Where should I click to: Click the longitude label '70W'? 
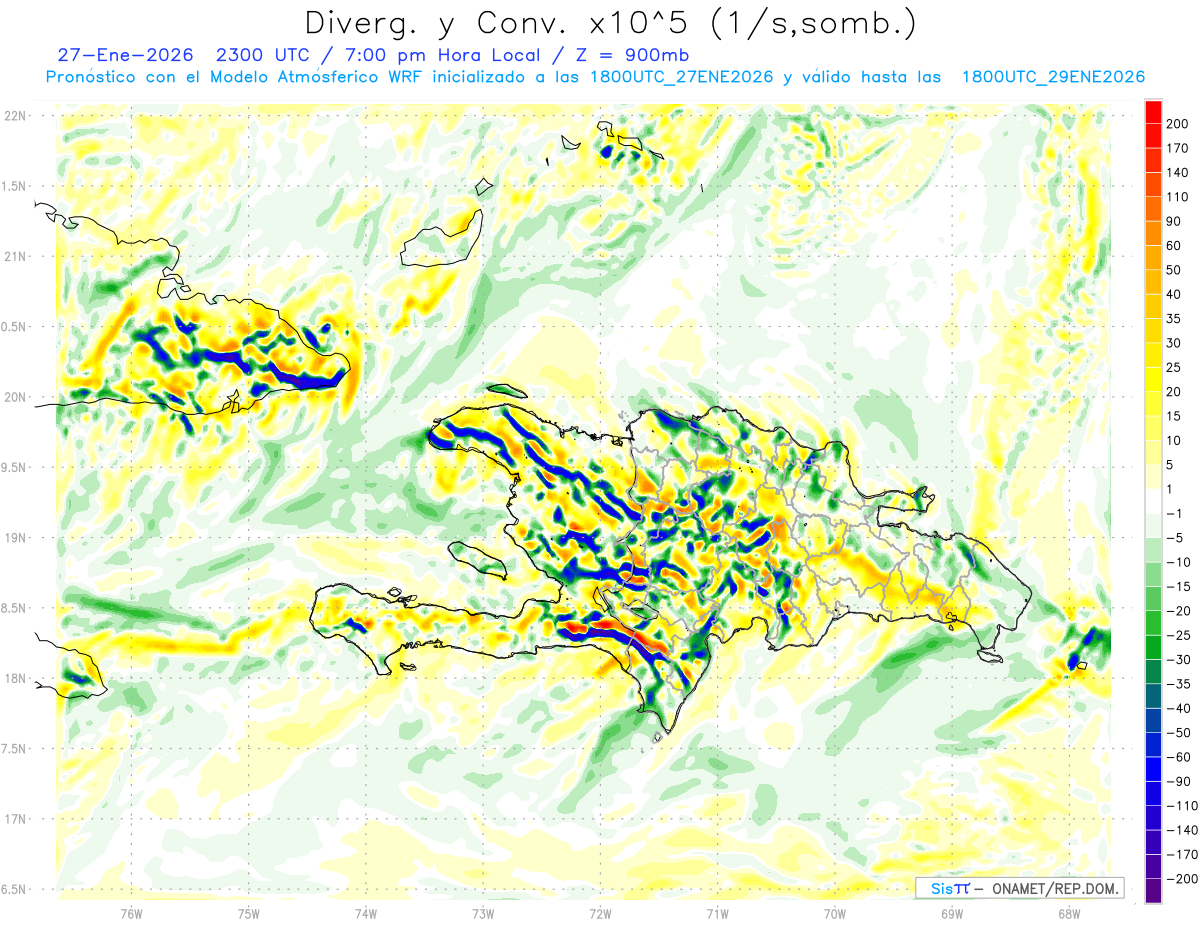(x=835, y=914)
